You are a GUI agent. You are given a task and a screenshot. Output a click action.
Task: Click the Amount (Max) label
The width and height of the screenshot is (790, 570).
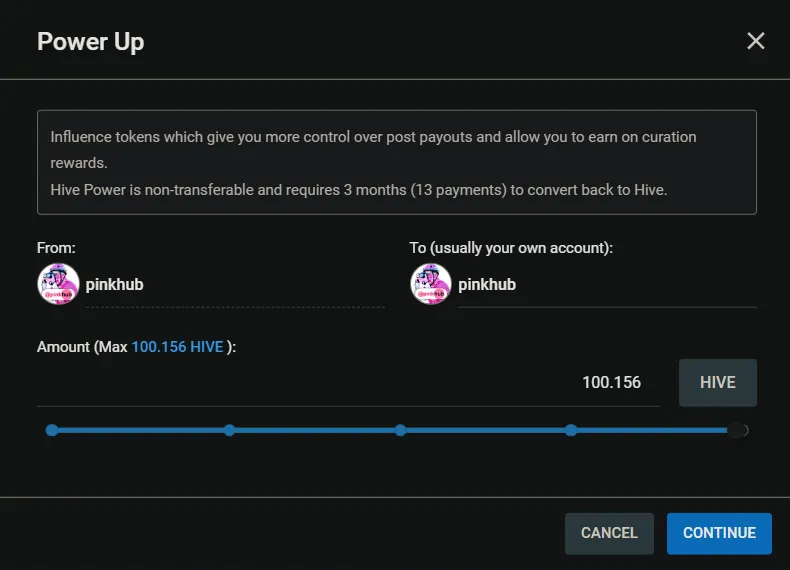click(137, 347)
